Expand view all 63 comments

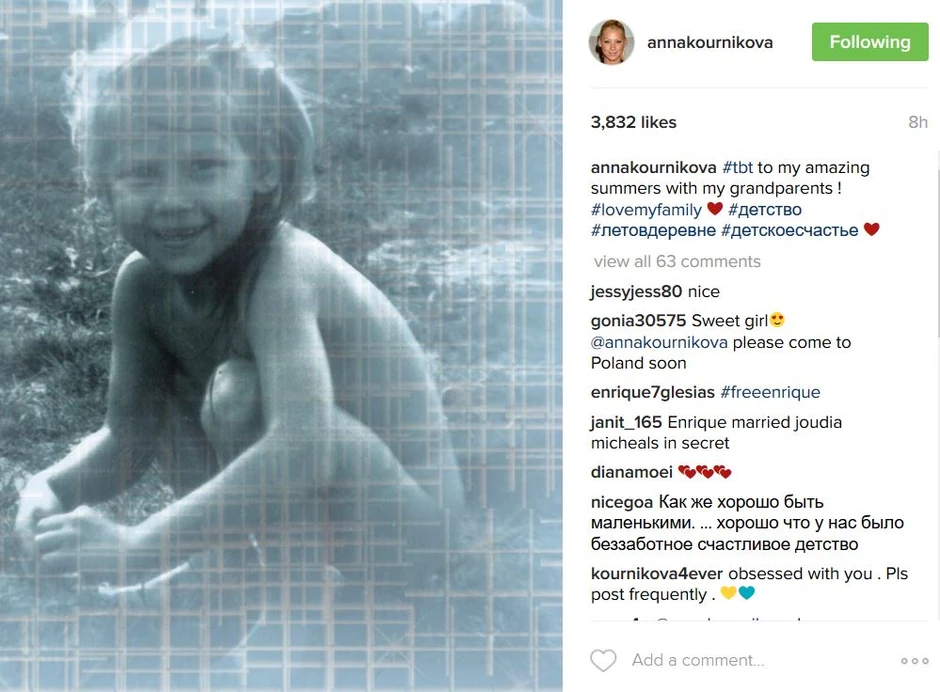tap(677, 261)
